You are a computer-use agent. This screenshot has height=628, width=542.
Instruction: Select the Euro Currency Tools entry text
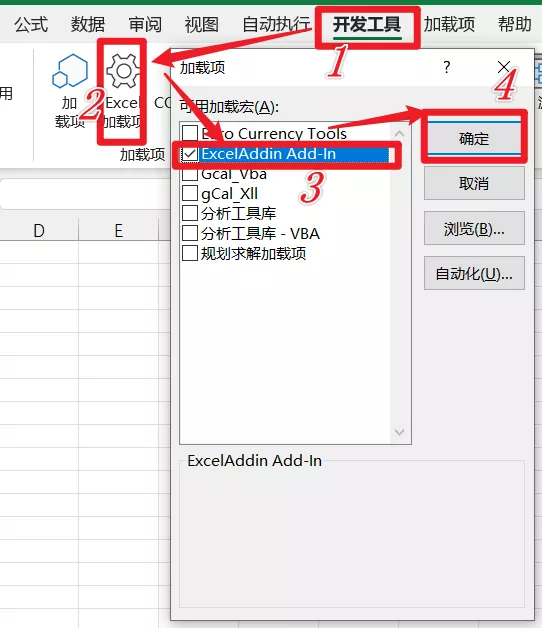click(274, 133)
